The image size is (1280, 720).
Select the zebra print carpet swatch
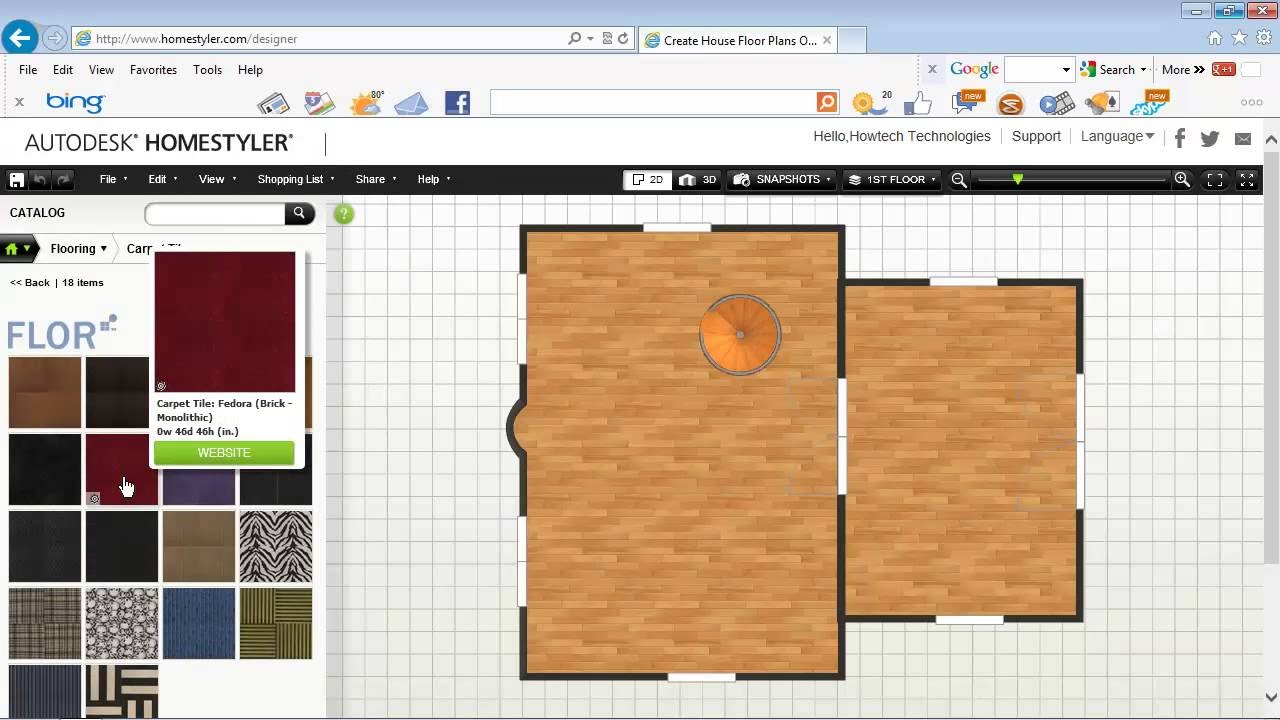(276, 546)
